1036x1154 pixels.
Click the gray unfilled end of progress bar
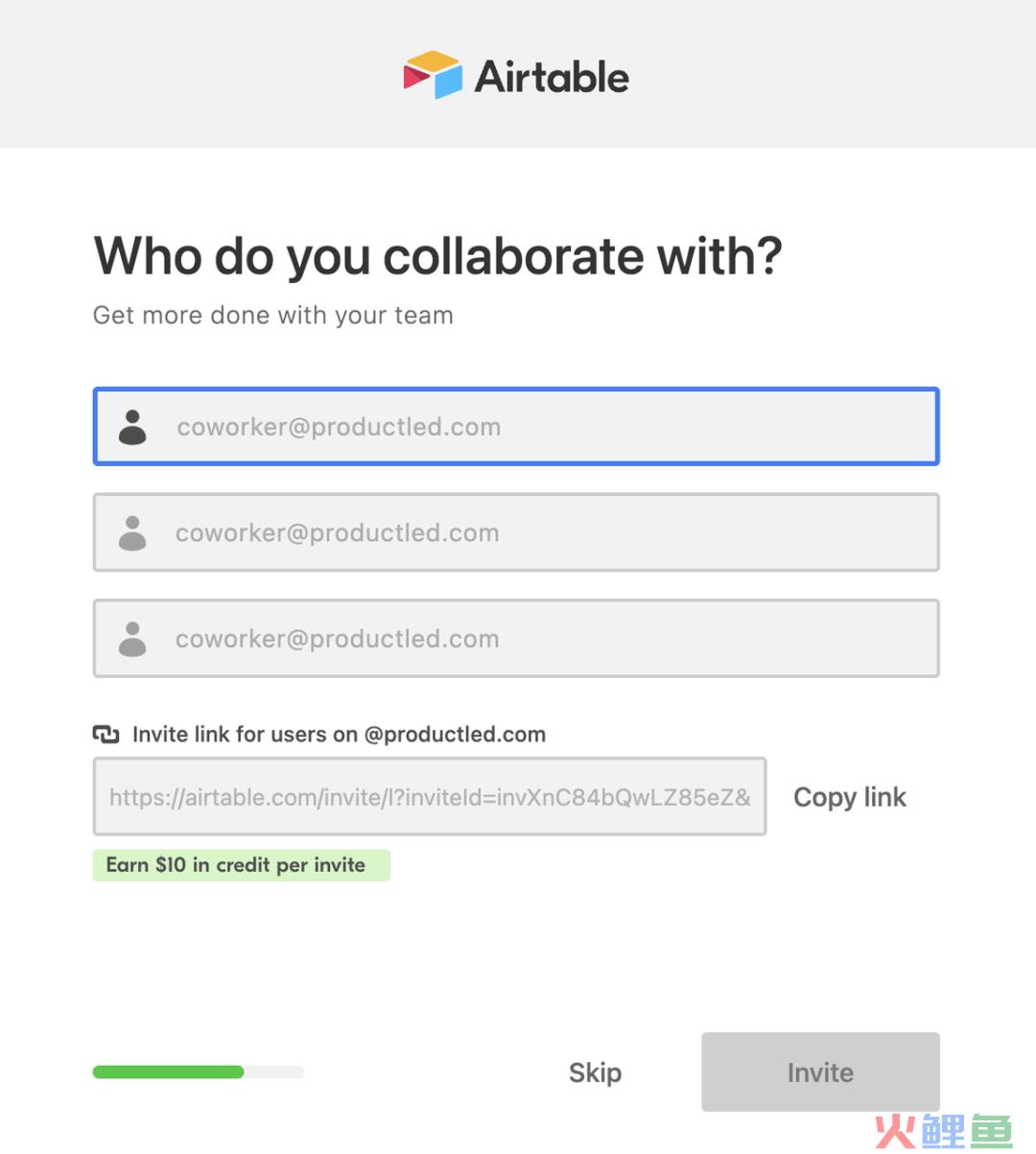274,1072
